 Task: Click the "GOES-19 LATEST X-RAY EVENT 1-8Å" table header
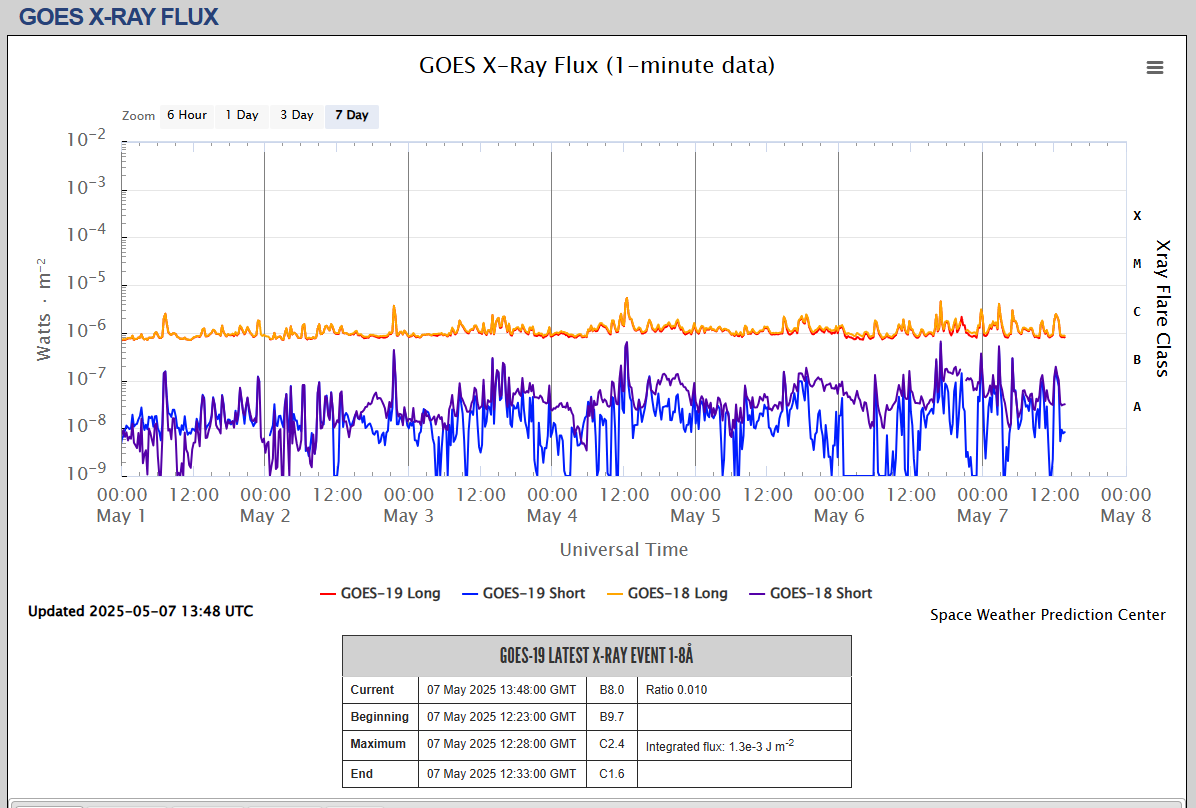click(x=596, y=655)
